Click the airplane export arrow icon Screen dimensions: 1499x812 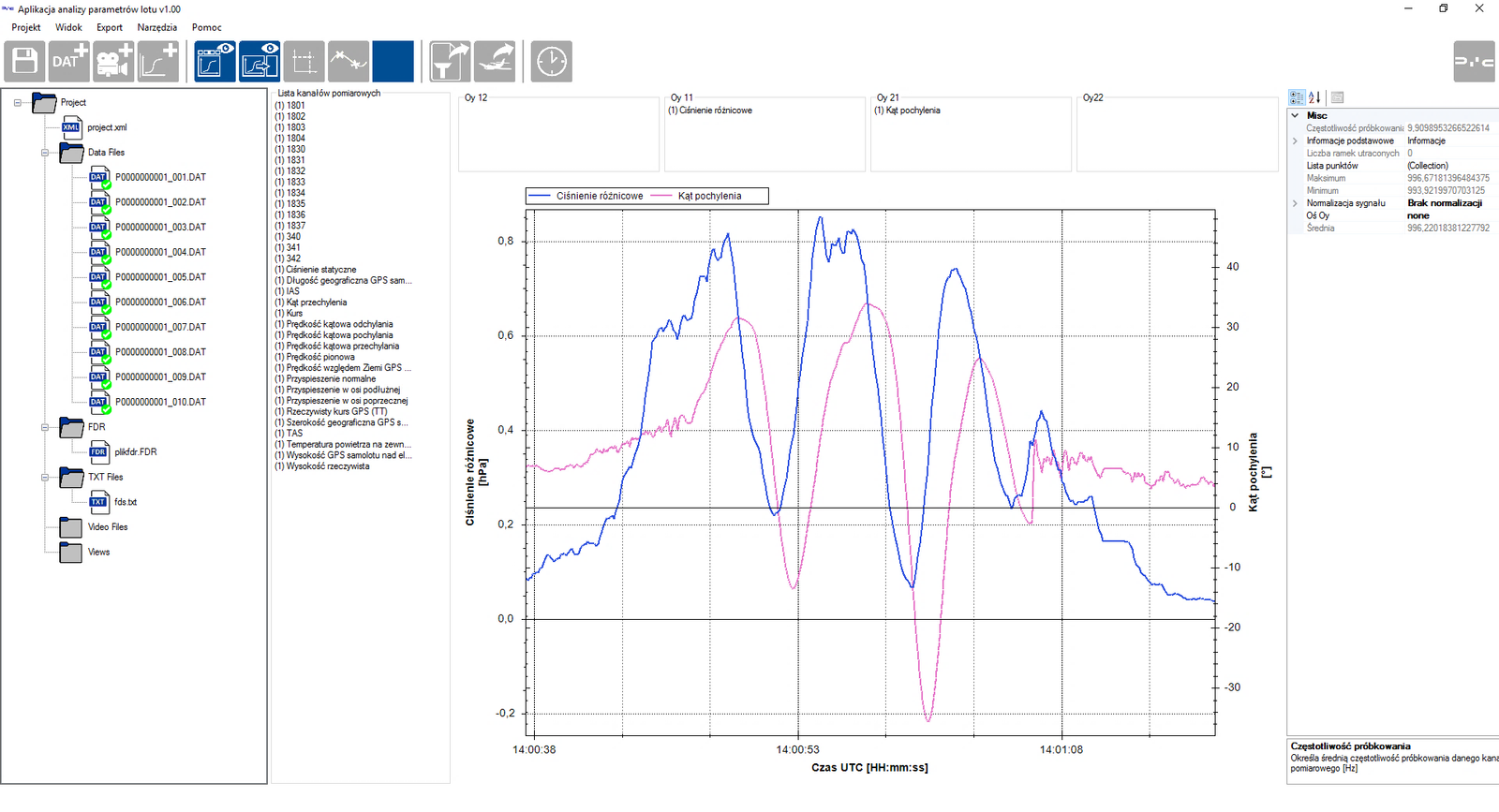tap(495, 62)
